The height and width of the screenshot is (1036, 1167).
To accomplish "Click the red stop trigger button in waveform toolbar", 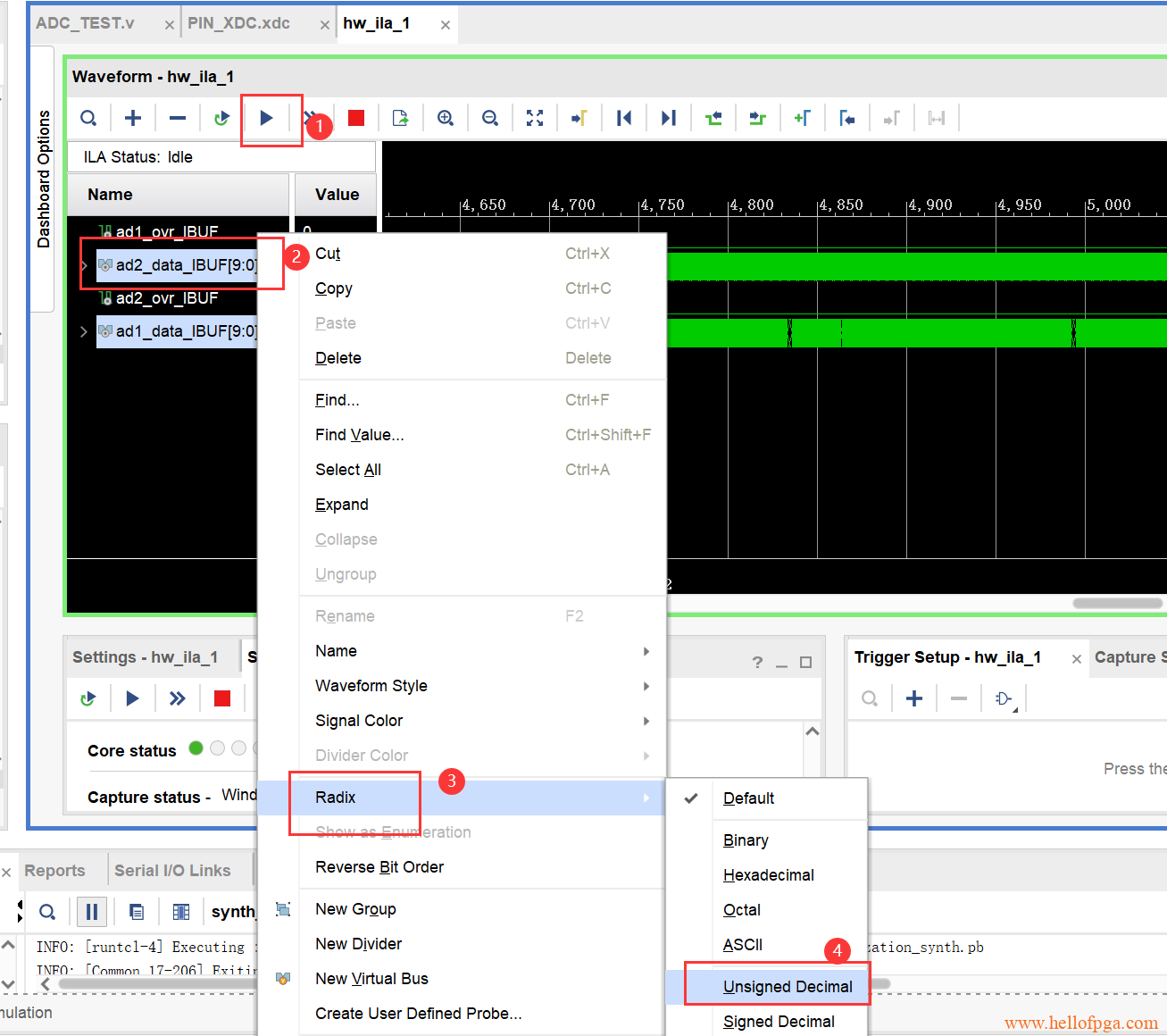I will click(356, 118).
